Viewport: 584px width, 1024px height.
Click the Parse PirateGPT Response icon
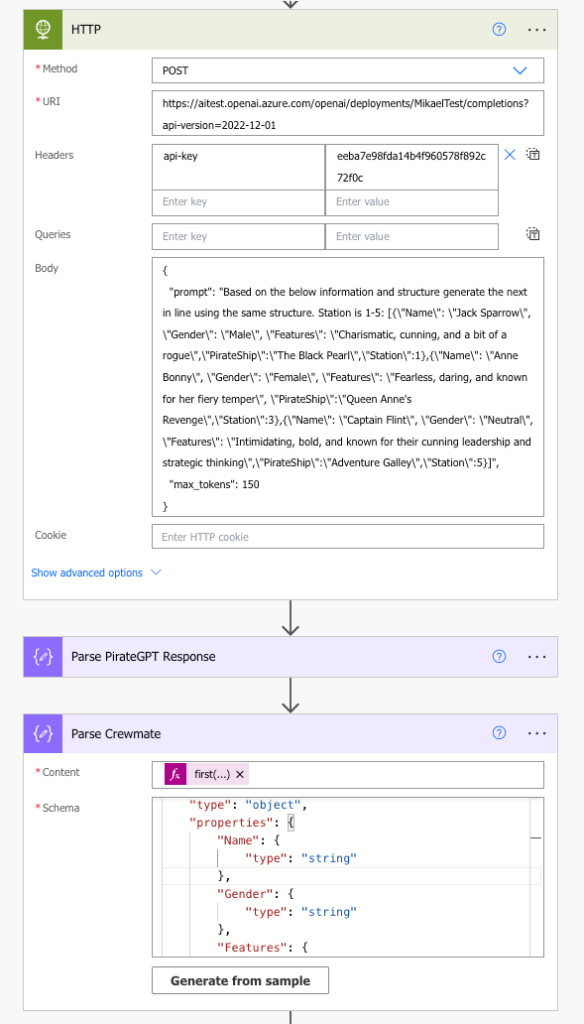[x=43, y=656]
